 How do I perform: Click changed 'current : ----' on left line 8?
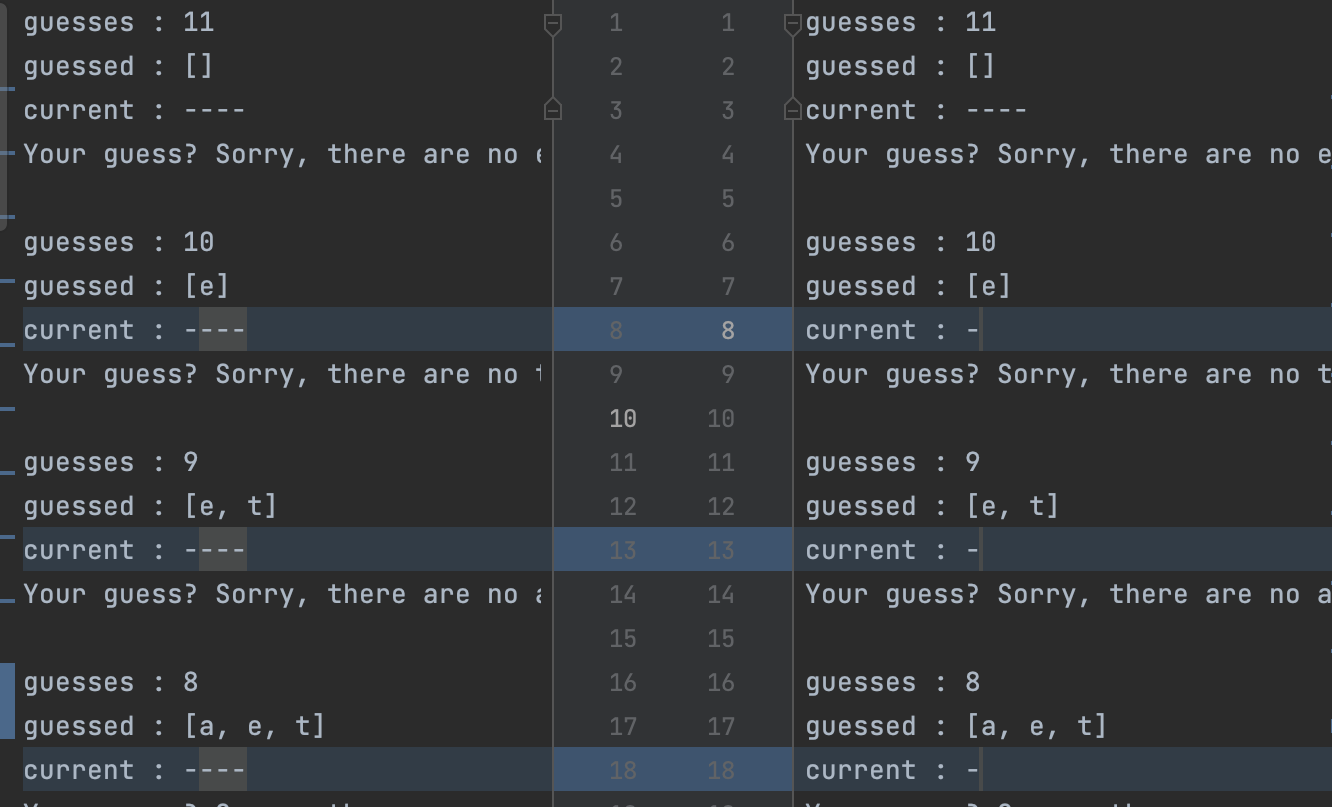click(134, 330)
